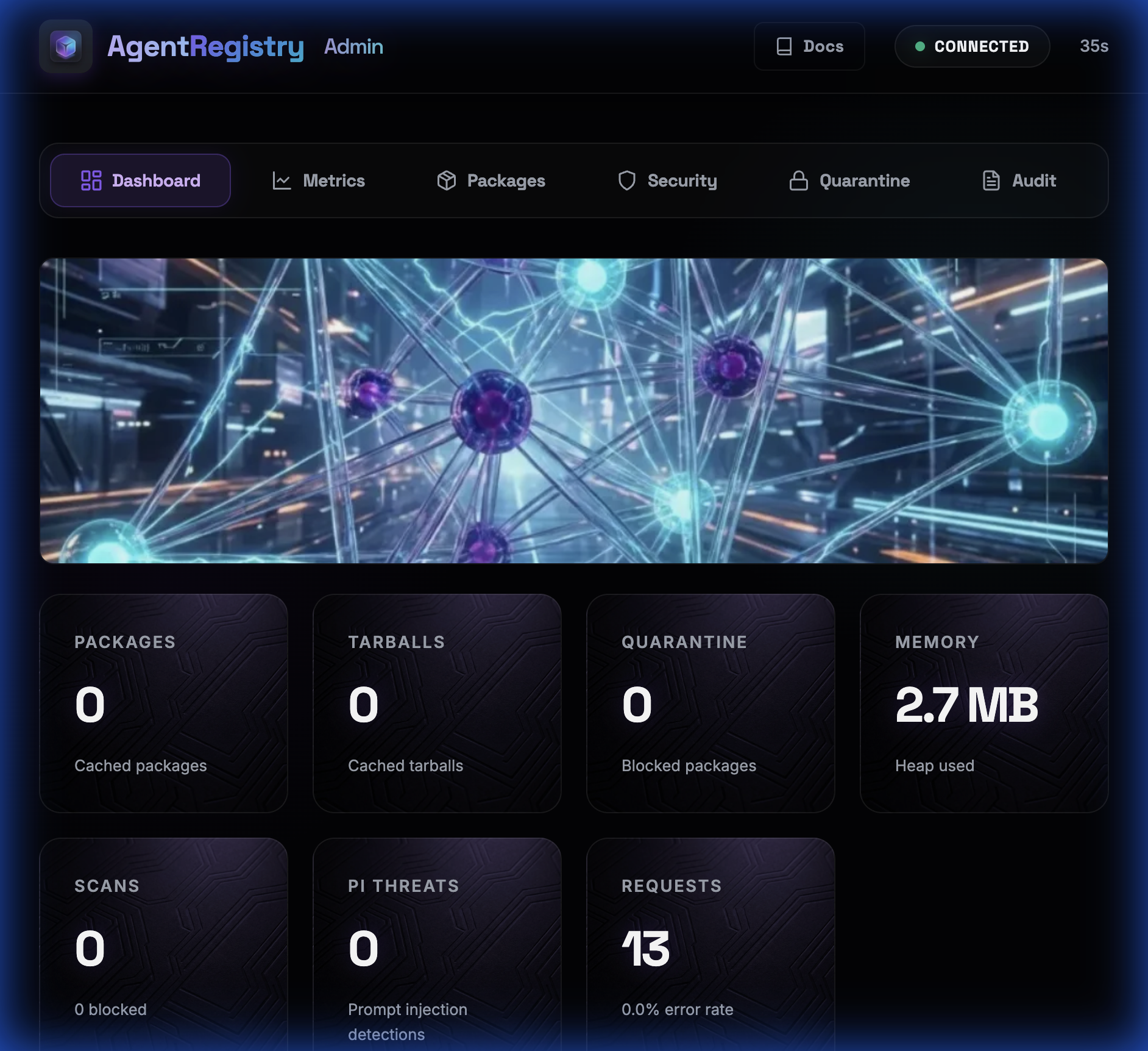Click the green connection status dot
This screenshot has width=1148, height=1051.
920,46
